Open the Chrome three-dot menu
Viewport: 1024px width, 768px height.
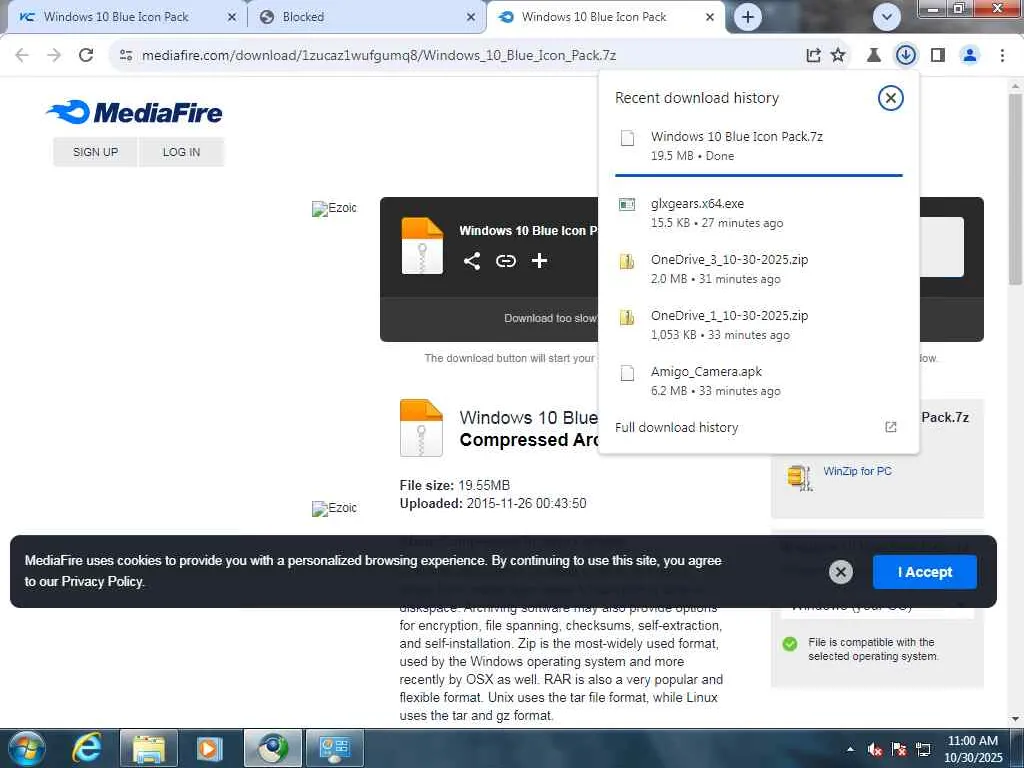[x=1002, y=56]
